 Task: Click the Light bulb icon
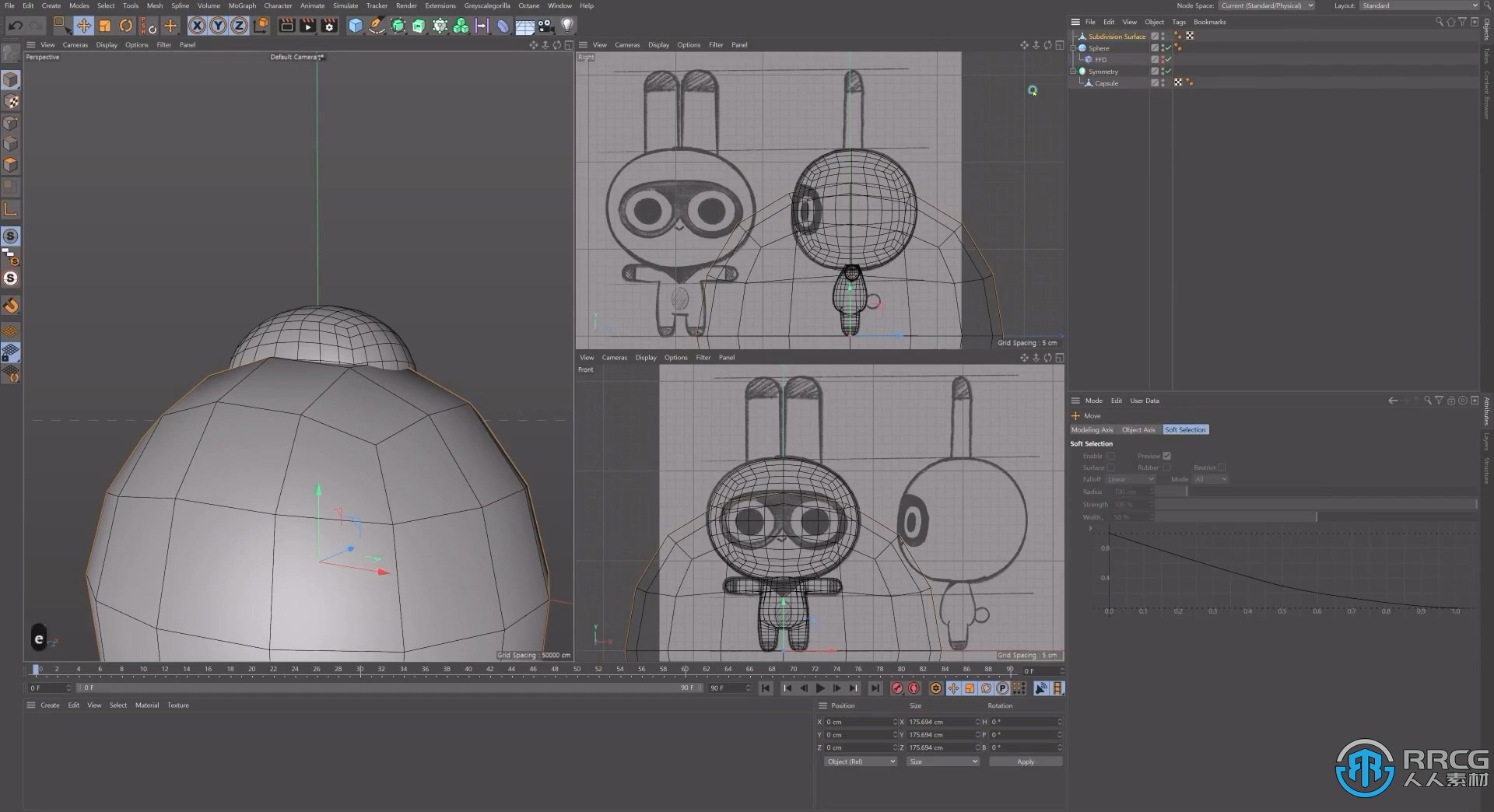(567, 26)
